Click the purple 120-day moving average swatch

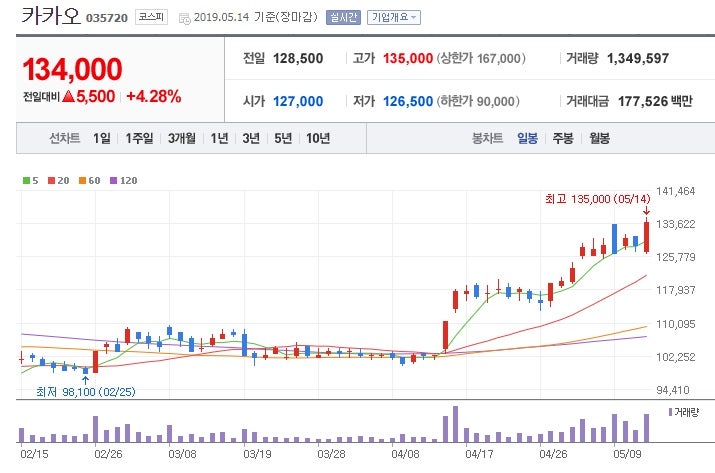pos(114,181)
